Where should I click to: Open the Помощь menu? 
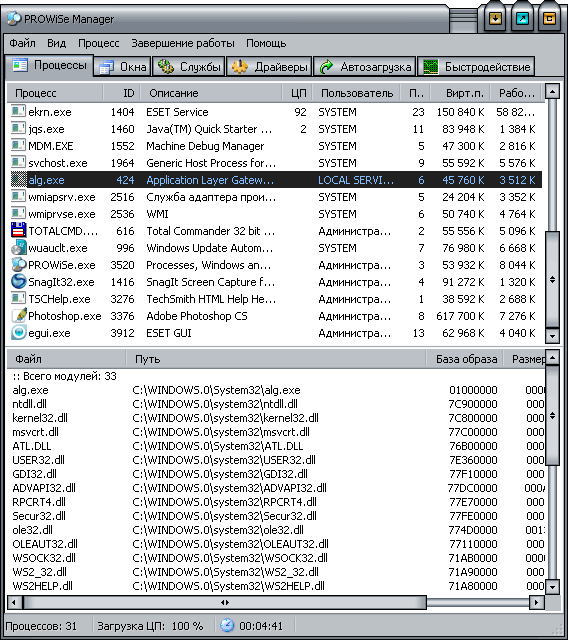(x=266, y=43)
